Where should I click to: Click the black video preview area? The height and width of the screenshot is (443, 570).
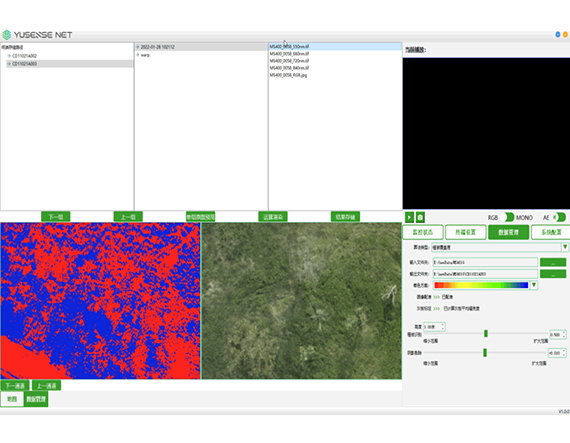(x=486, y=133)
